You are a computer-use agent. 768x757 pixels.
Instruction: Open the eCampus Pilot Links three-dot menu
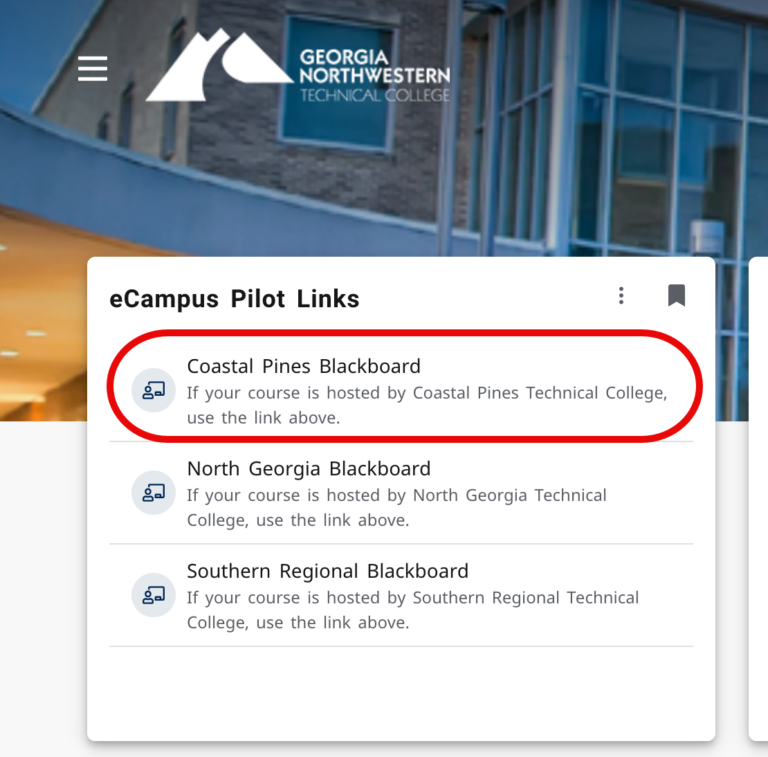tap(621, 295)
